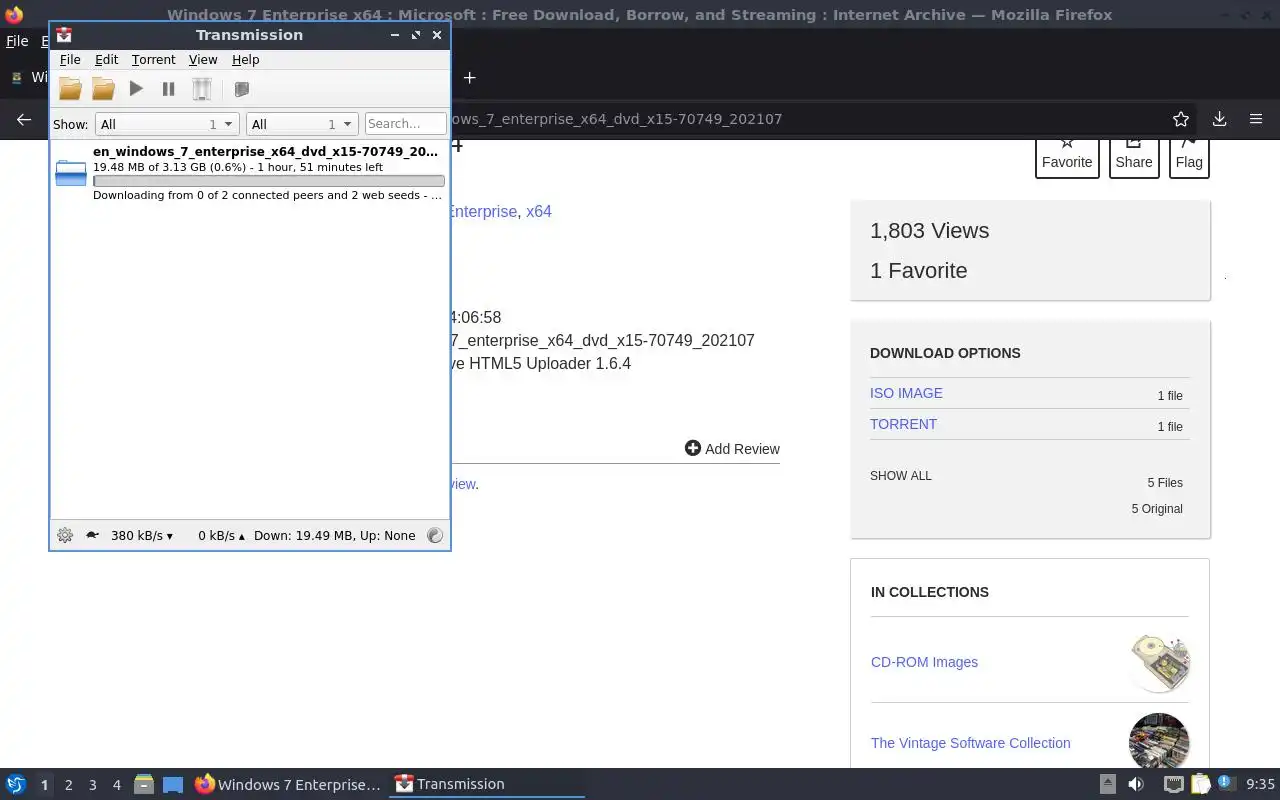
Task: Open the network tray icon
Action: point(1173,785)
